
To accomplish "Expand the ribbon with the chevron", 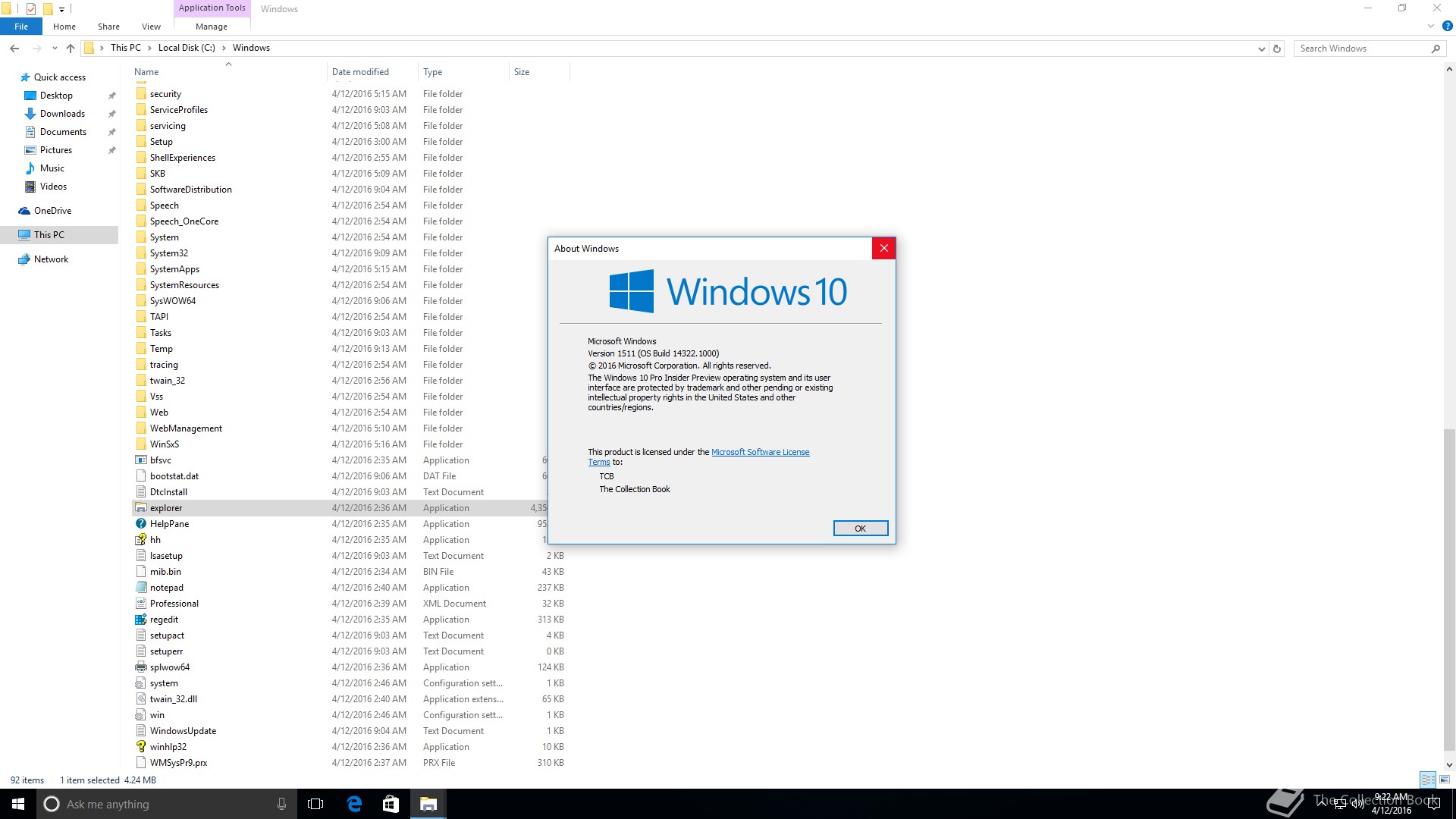I will tap(1431, 26).
